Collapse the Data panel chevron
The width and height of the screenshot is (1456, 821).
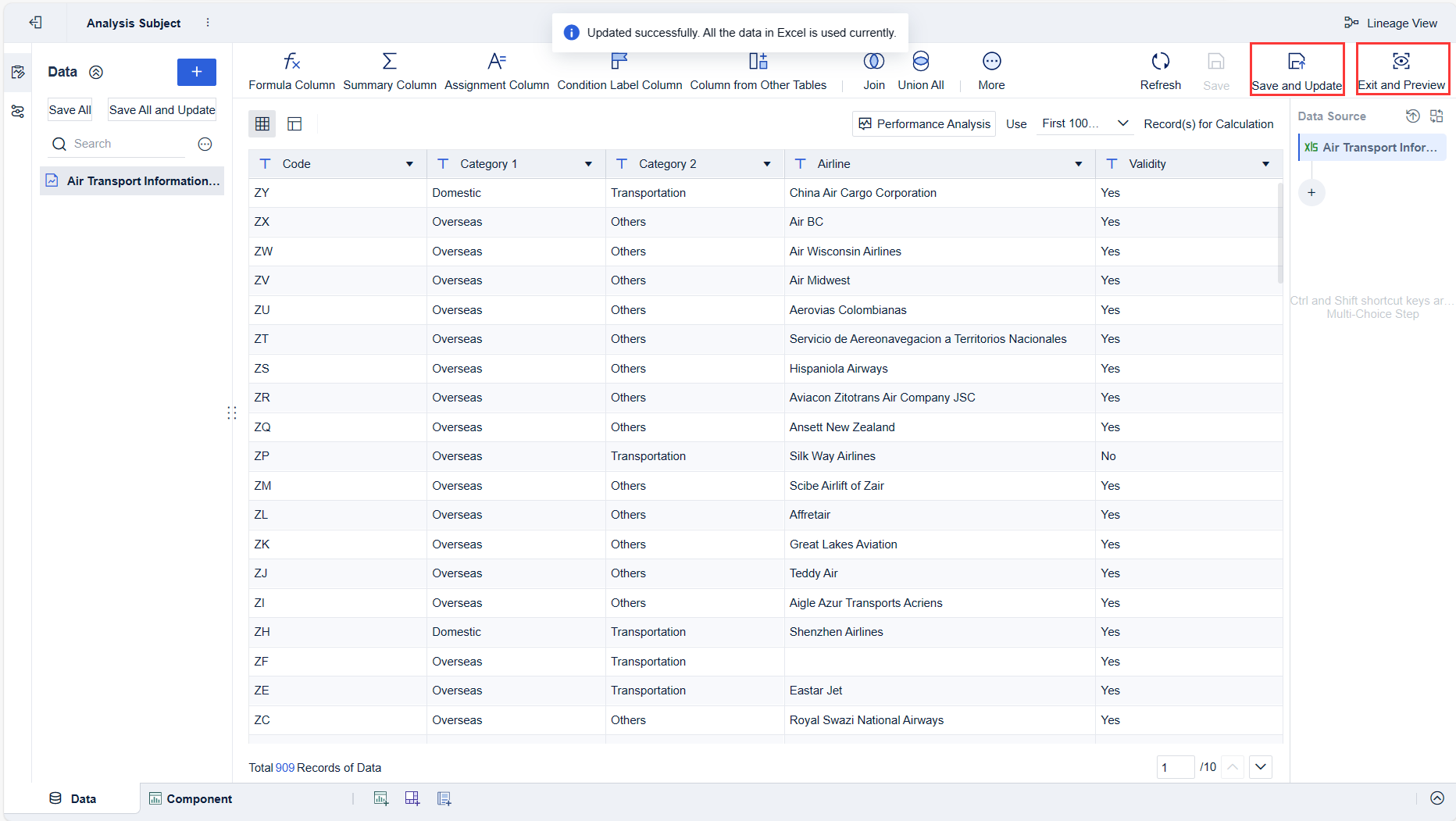96,72
